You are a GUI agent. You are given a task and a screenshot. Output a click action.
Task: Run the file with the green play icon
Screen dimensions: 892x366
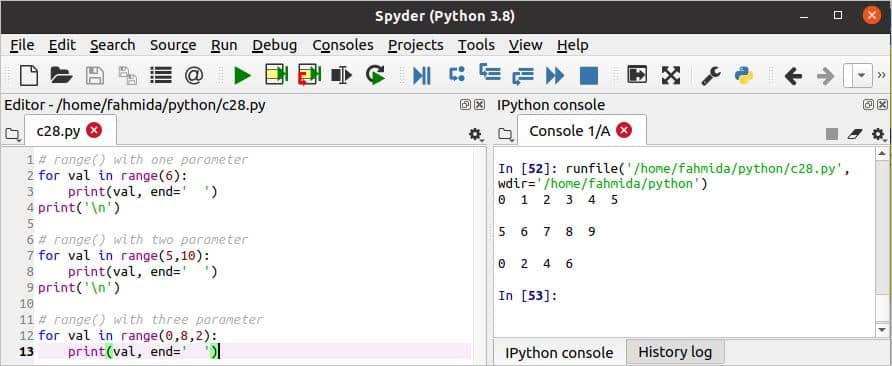pyautogui.click(x=243, y=75)
